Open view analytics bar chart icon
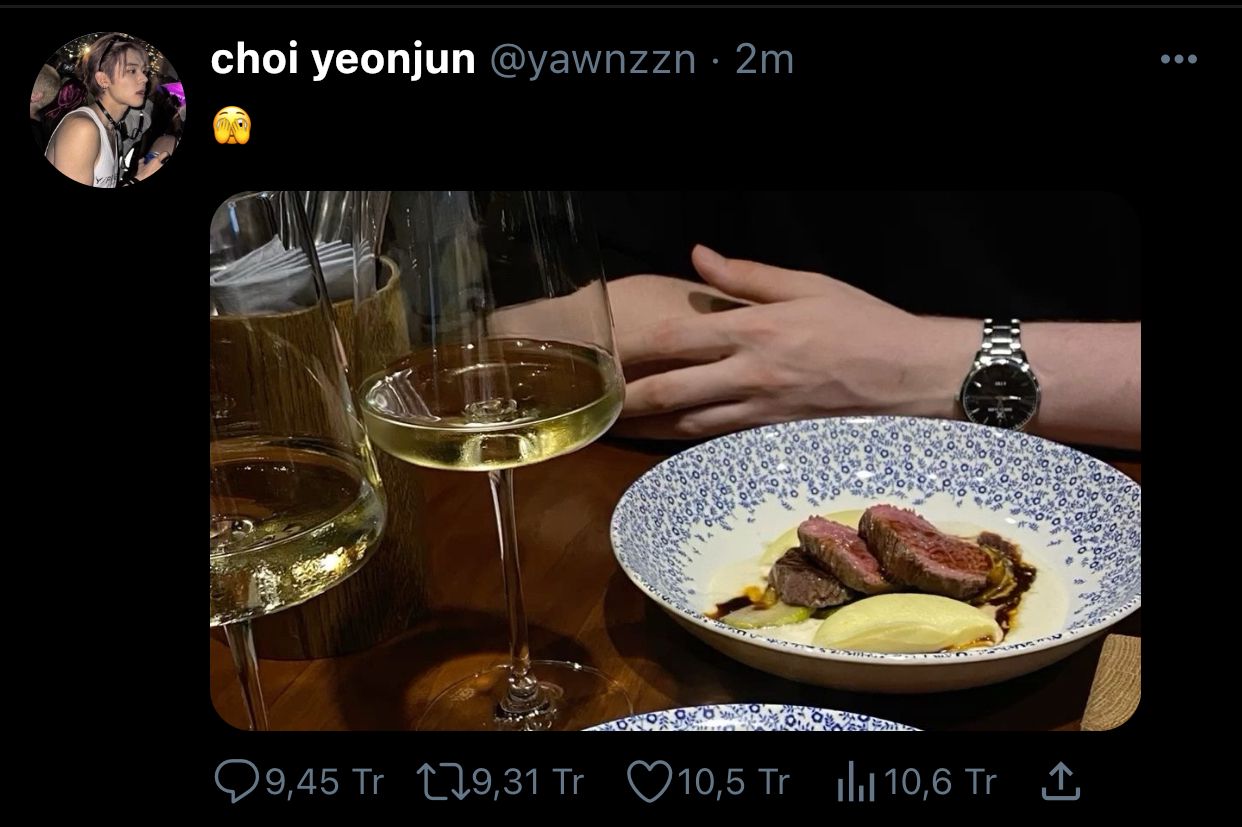1242x827 pixels. coord(855,782)
